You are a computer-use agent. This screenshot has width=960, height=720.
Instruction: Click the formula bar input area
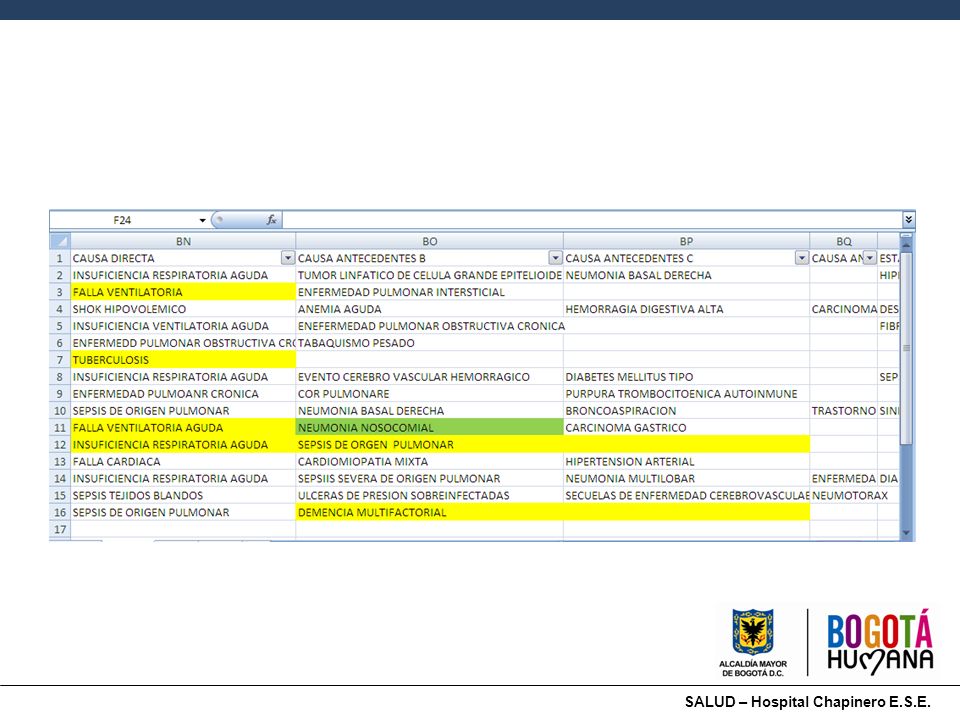(592, 220)
